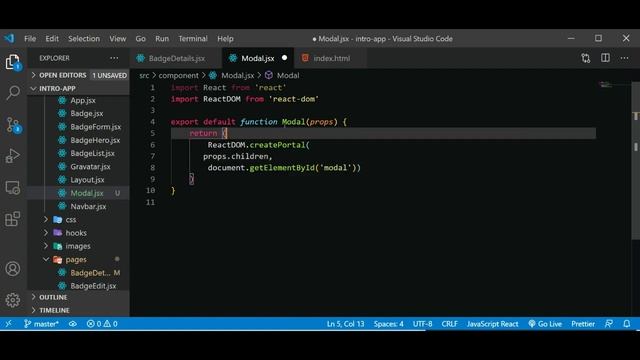Expand Open Editors section
The image size is (640, 360).
pyautogui.click(x=79, y=75)
